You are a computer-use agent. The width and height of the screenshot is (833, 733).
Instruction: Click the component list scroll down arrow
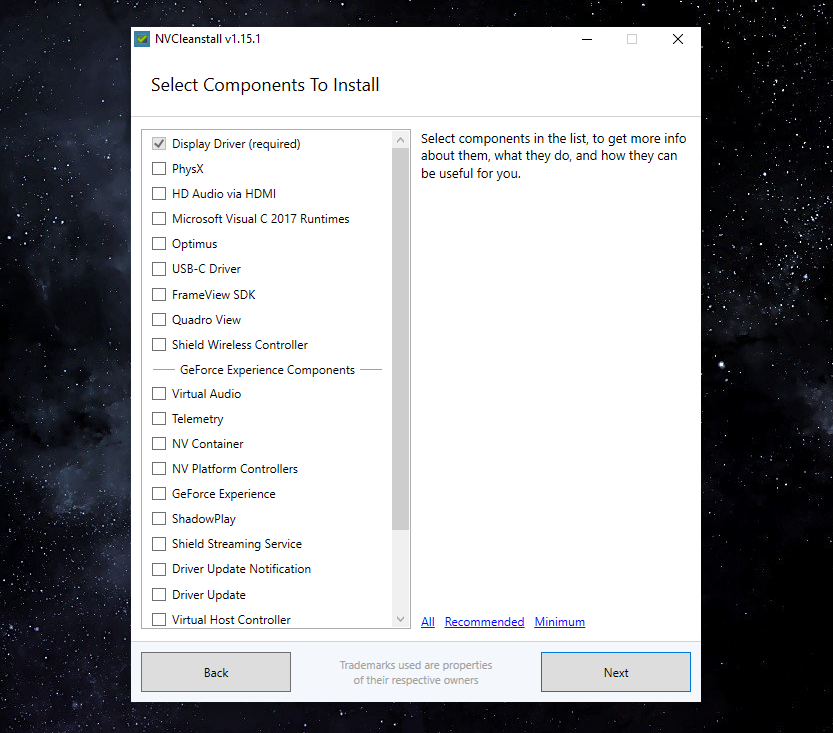click(401, 619)
